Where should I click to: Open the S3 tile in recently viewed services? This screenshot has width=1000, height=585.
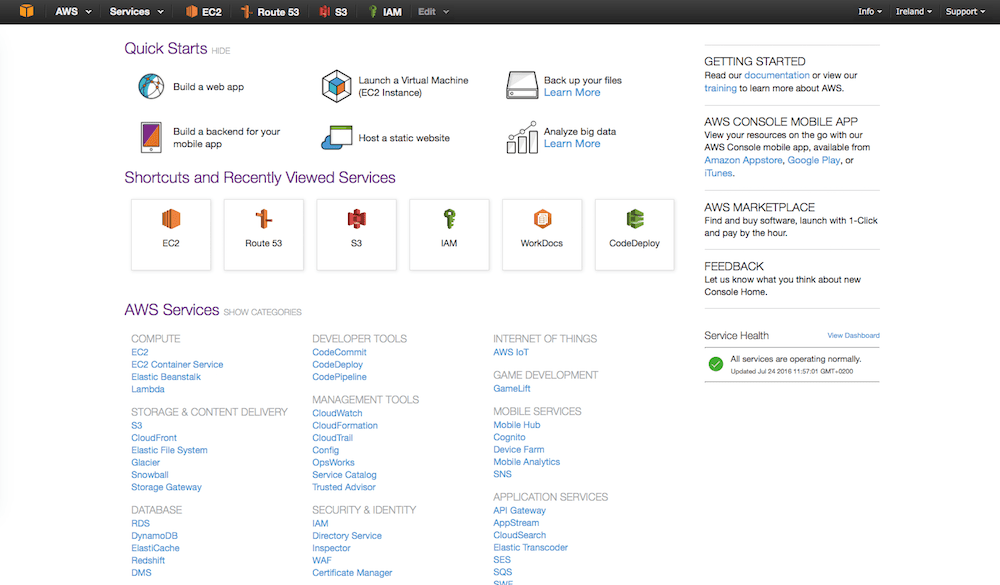pos(357,234)
